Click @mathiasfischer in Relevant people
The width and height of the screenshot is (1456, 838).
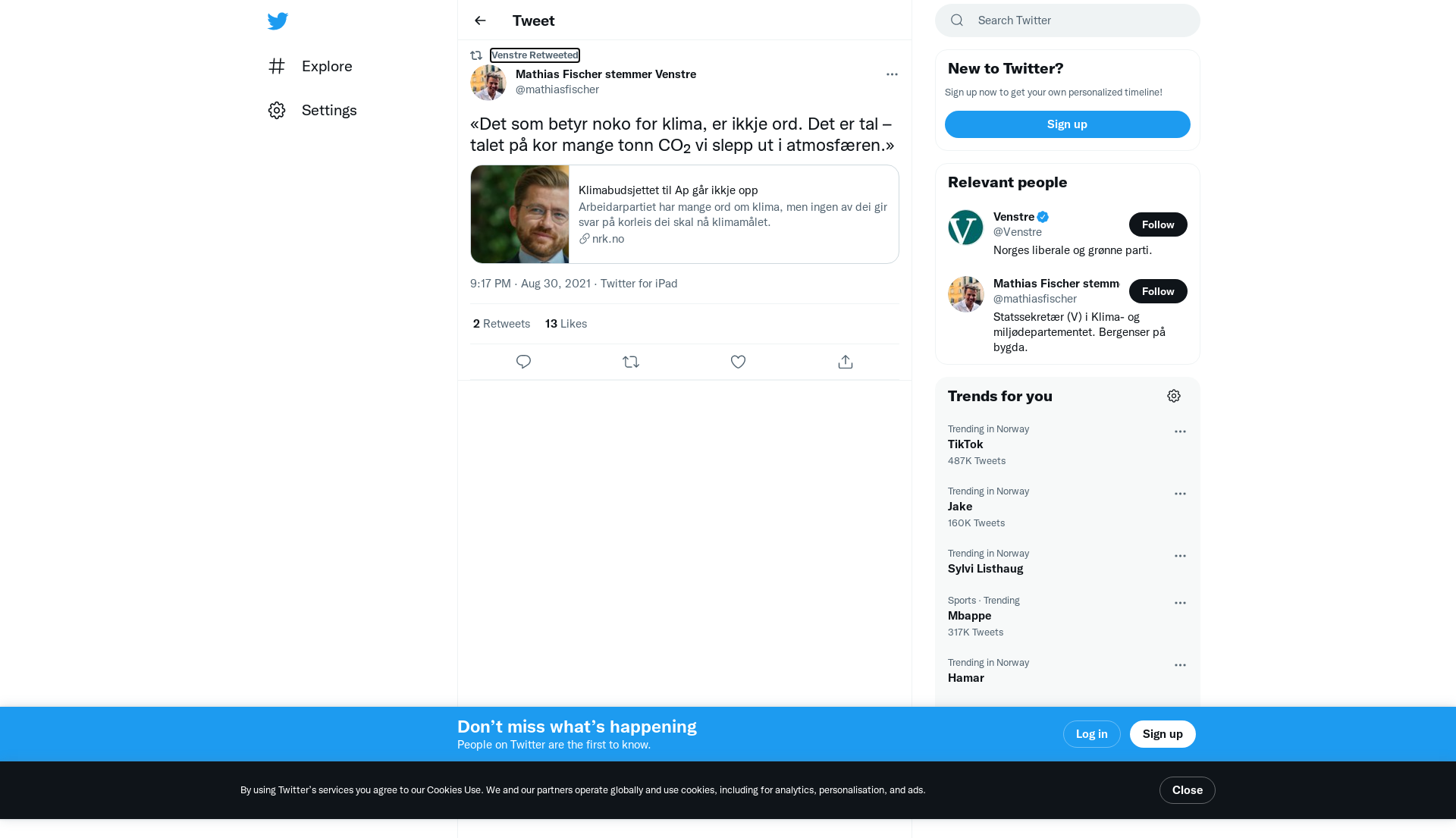coord(1035,299)
